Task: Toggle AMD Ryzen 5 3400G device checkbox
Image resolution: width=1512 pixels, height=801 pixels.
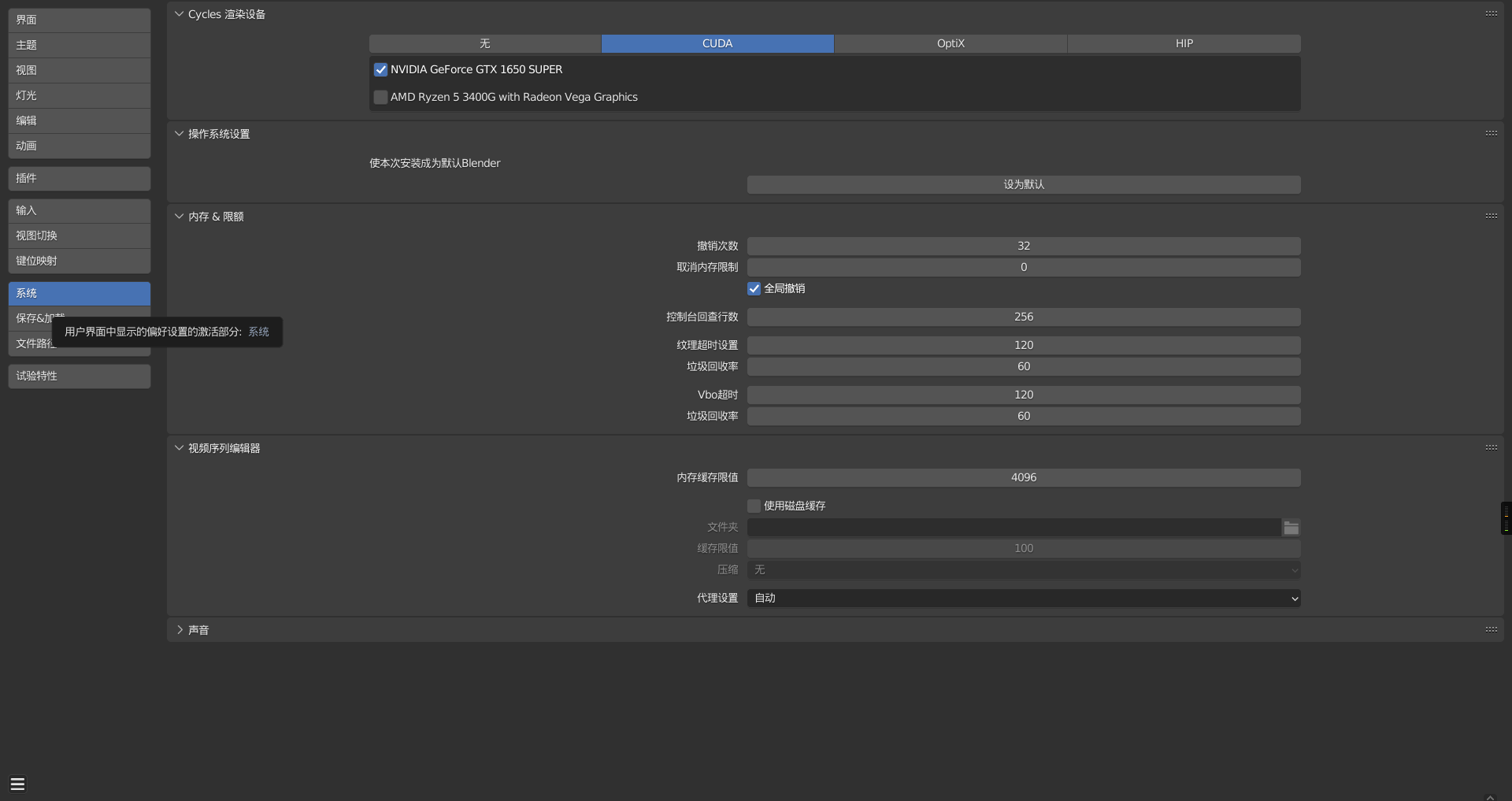Action: (x=380, y=97)
